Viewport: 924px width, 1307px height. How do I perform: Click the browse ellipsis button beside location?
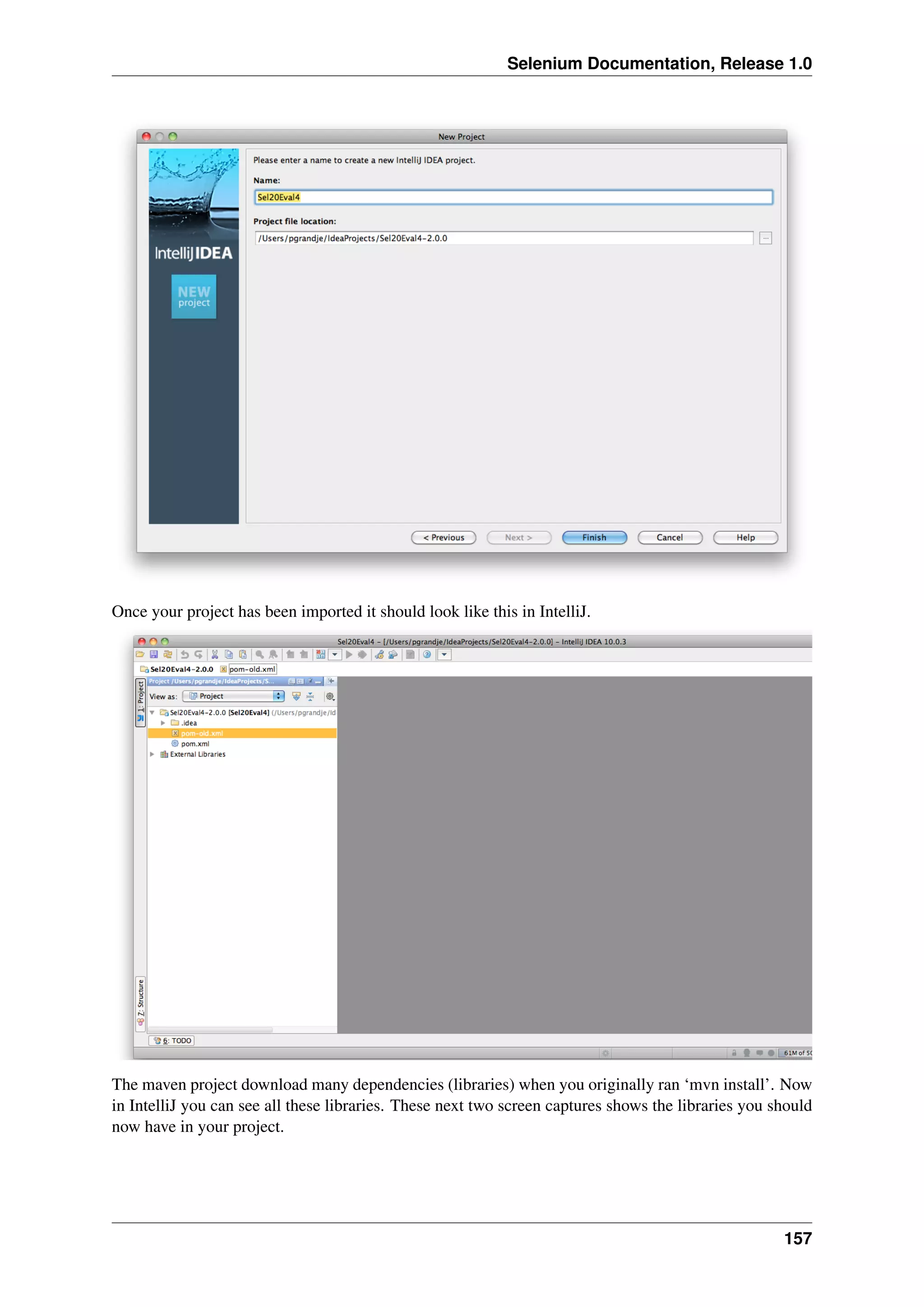tap(766, 238)
